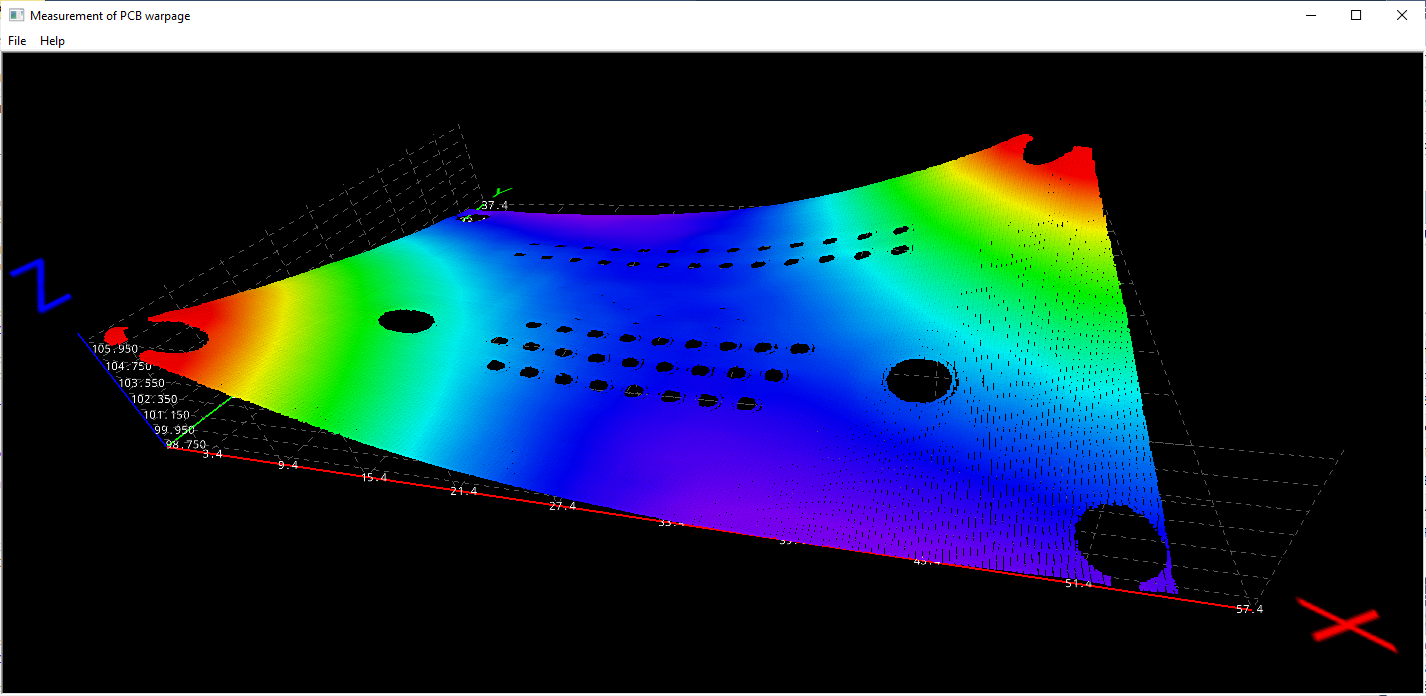Image resolution: width=1426 pixels, height=696 pixels.
Task: Select the oval hole on the left green area
Action: click(x=406, y=321)
